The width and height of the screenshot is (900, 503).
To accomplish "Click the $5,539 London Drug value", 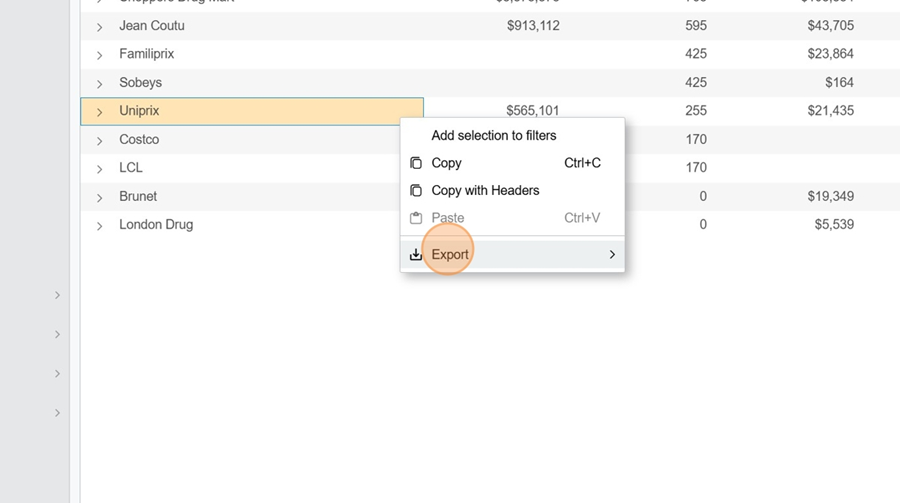I will click(x=834, y=225).
